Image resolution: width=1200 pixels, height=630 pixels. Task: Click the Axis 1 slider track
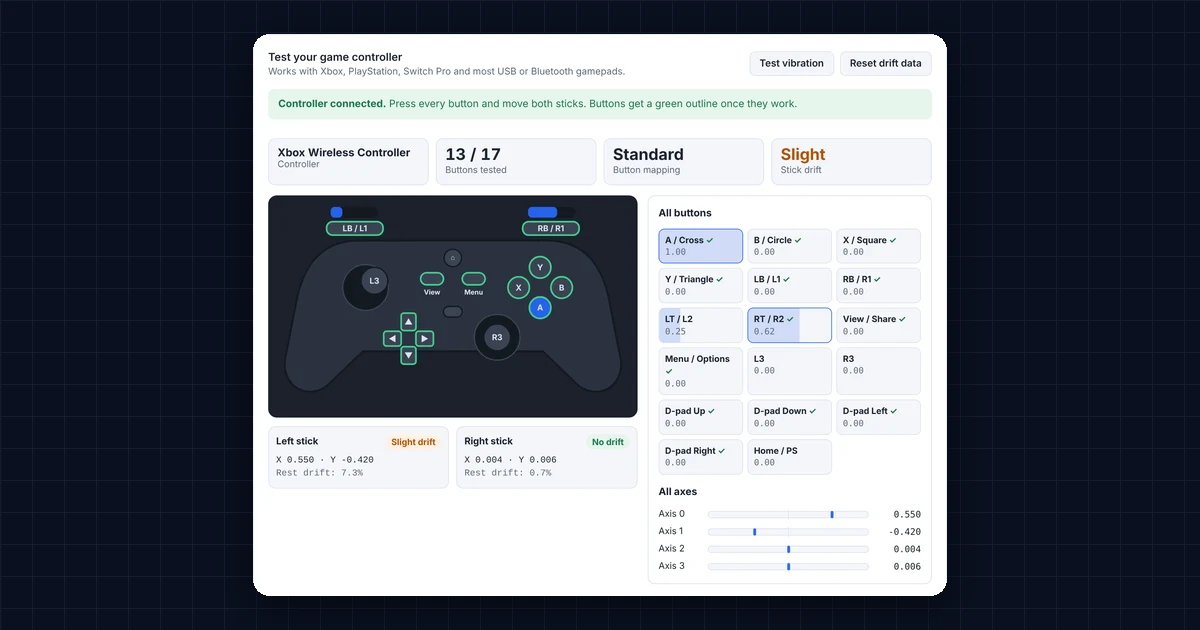(788, 532)
